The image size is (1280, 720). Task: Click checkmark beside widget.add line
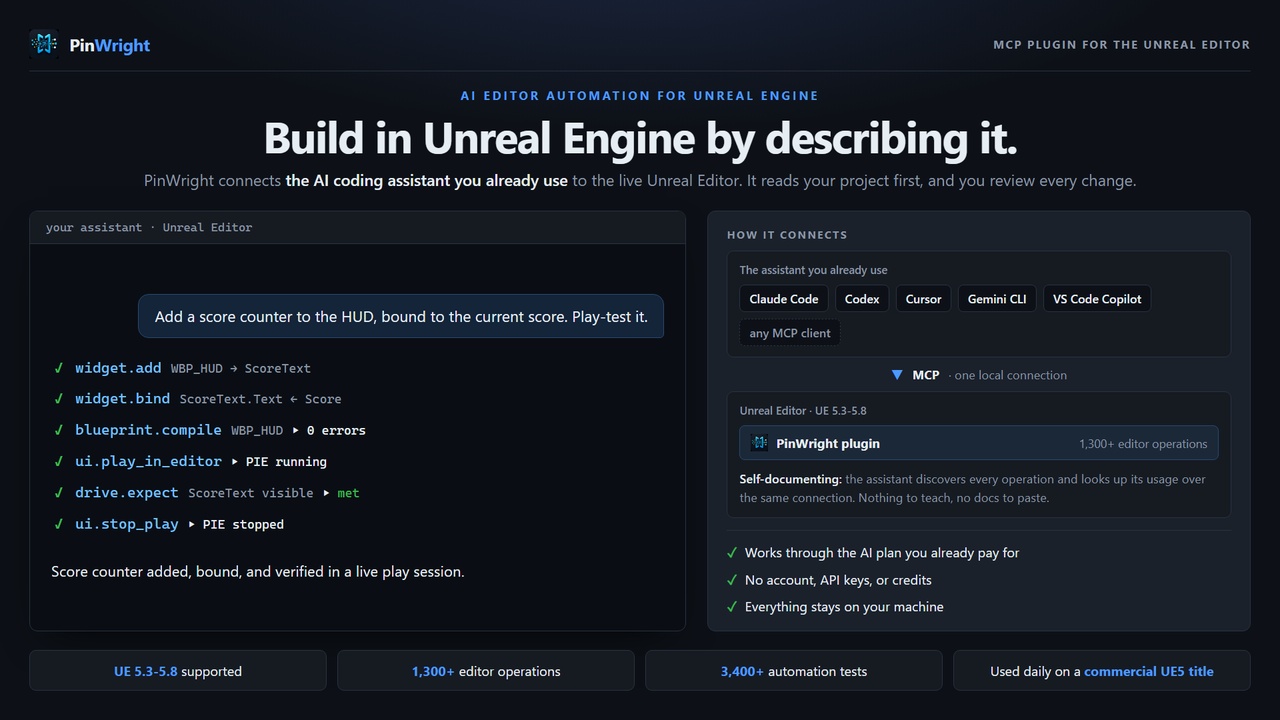(58, 368)
